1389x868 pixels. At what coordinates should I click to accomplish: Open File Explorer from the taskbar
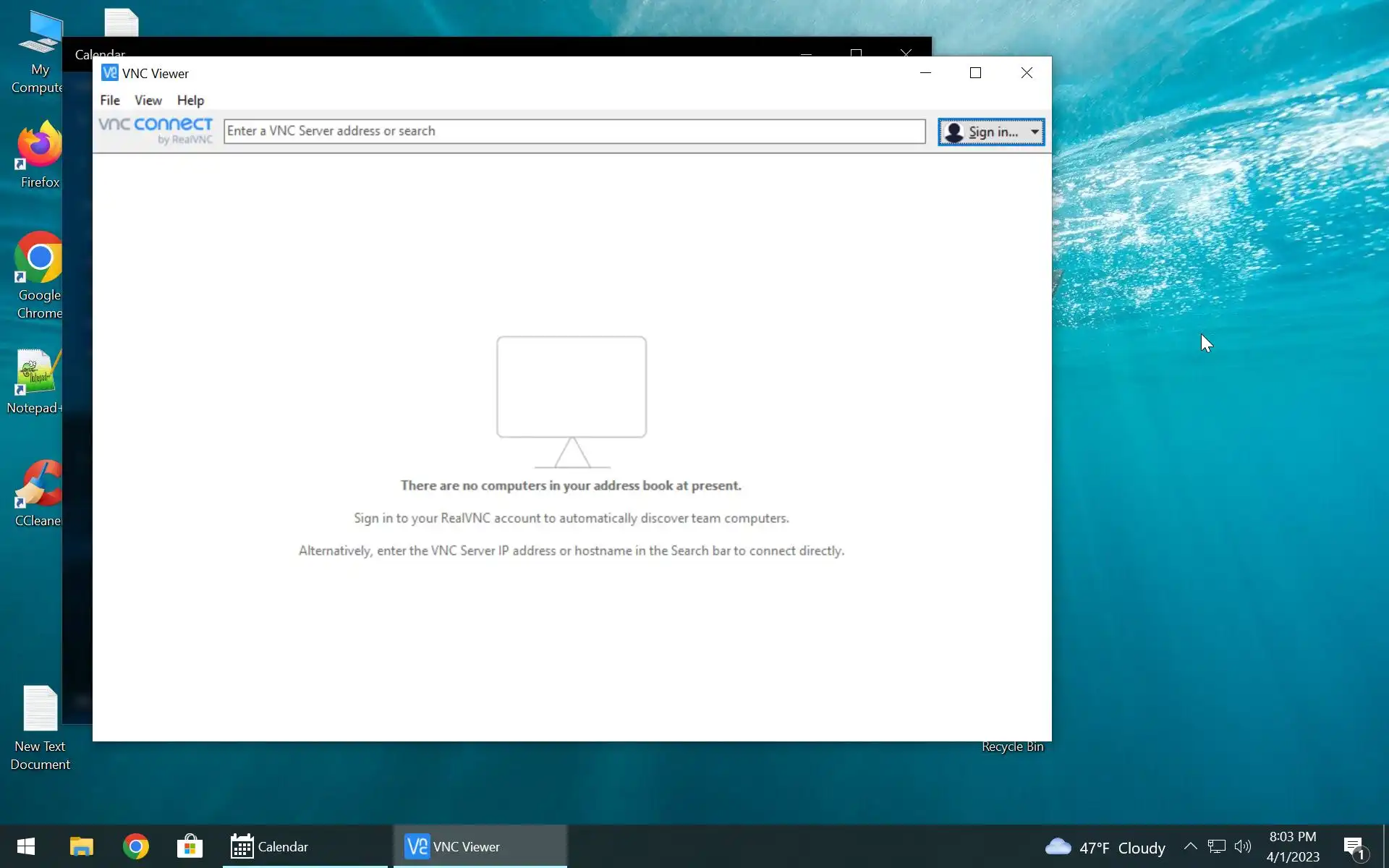[x=81, y=846]
